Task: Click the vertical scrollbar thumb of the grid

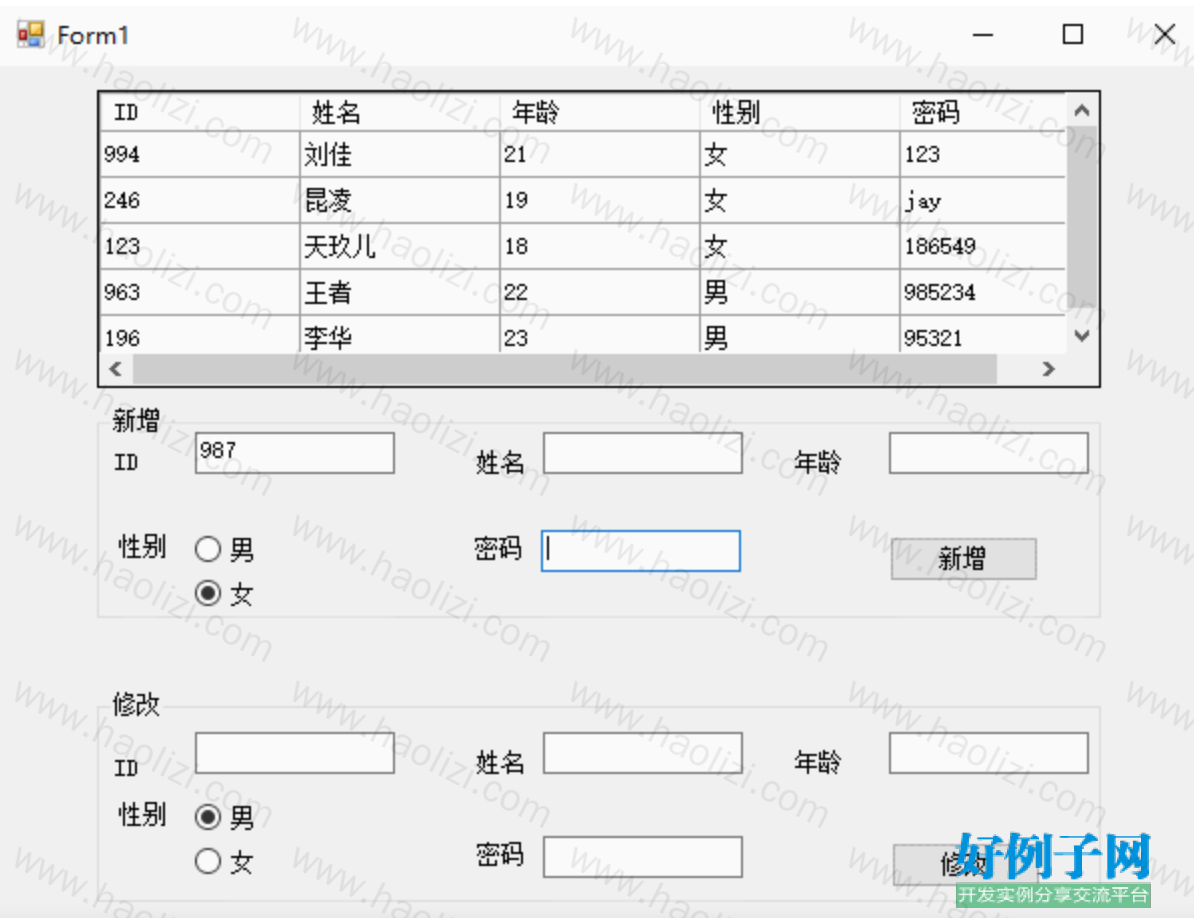Action: point(1081,217)
